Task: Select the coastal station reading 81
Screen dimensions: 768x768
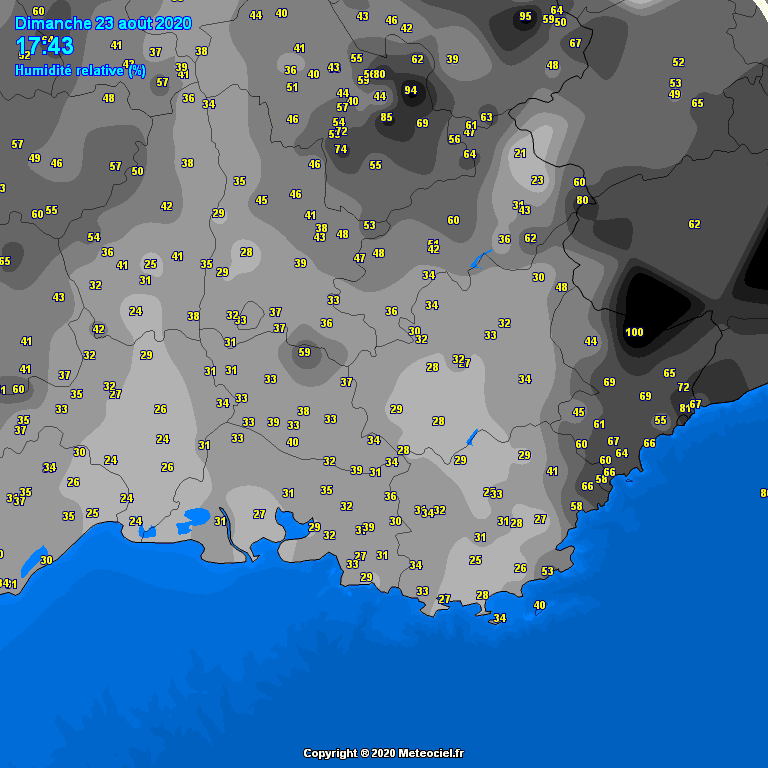Action: pos(685,408)
